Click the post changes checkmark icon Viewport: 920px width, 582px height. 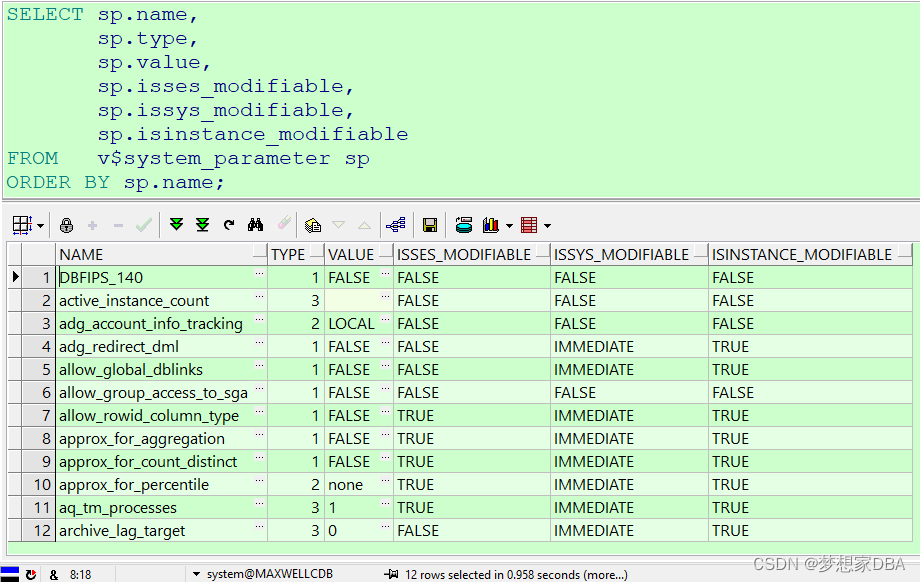144,225
